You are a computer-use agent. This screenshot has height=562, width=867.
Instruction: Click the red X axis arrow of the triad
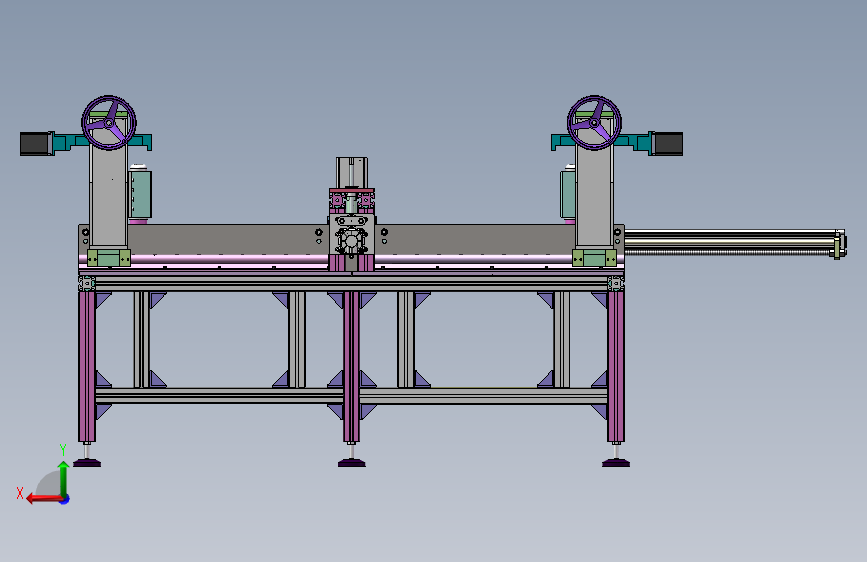pyautogui.click(x=43, y=499)
